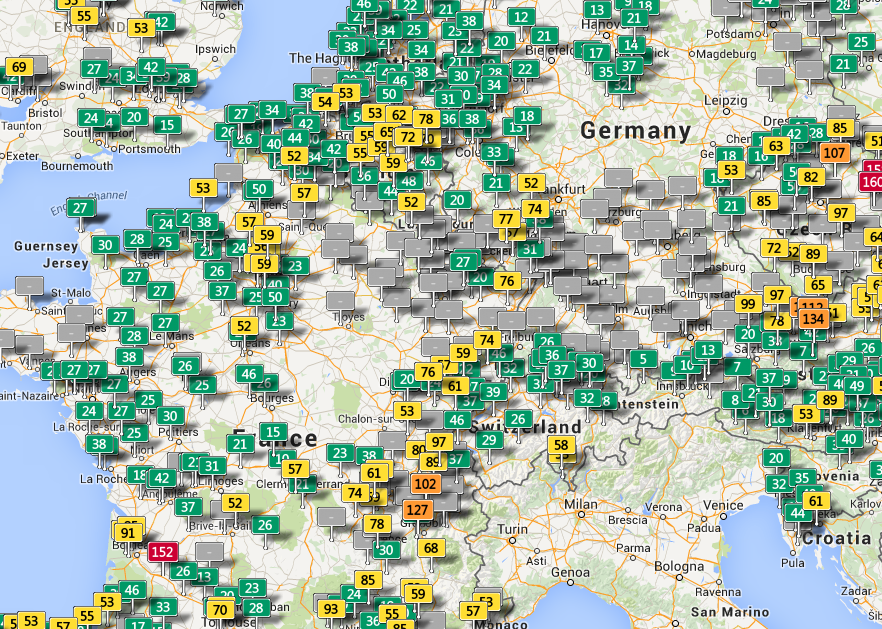Screen dimensions: 882x629
Task: Click the green 5 marker
Action: point(643,358)
